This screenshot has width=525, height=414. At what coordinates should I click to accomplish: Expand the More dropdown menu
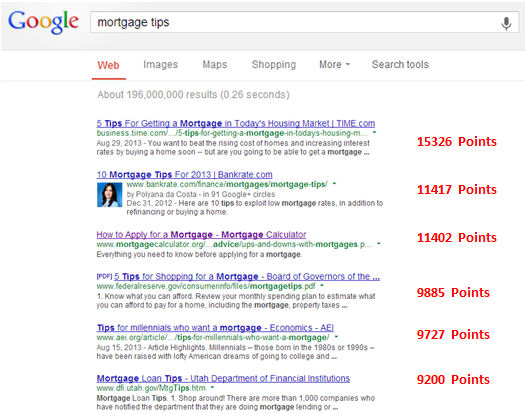click(334, 64)
